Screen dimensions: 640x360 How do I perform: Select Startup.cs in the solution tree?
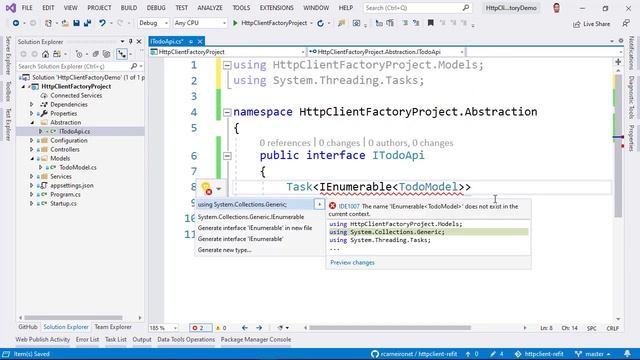point(63,203)
